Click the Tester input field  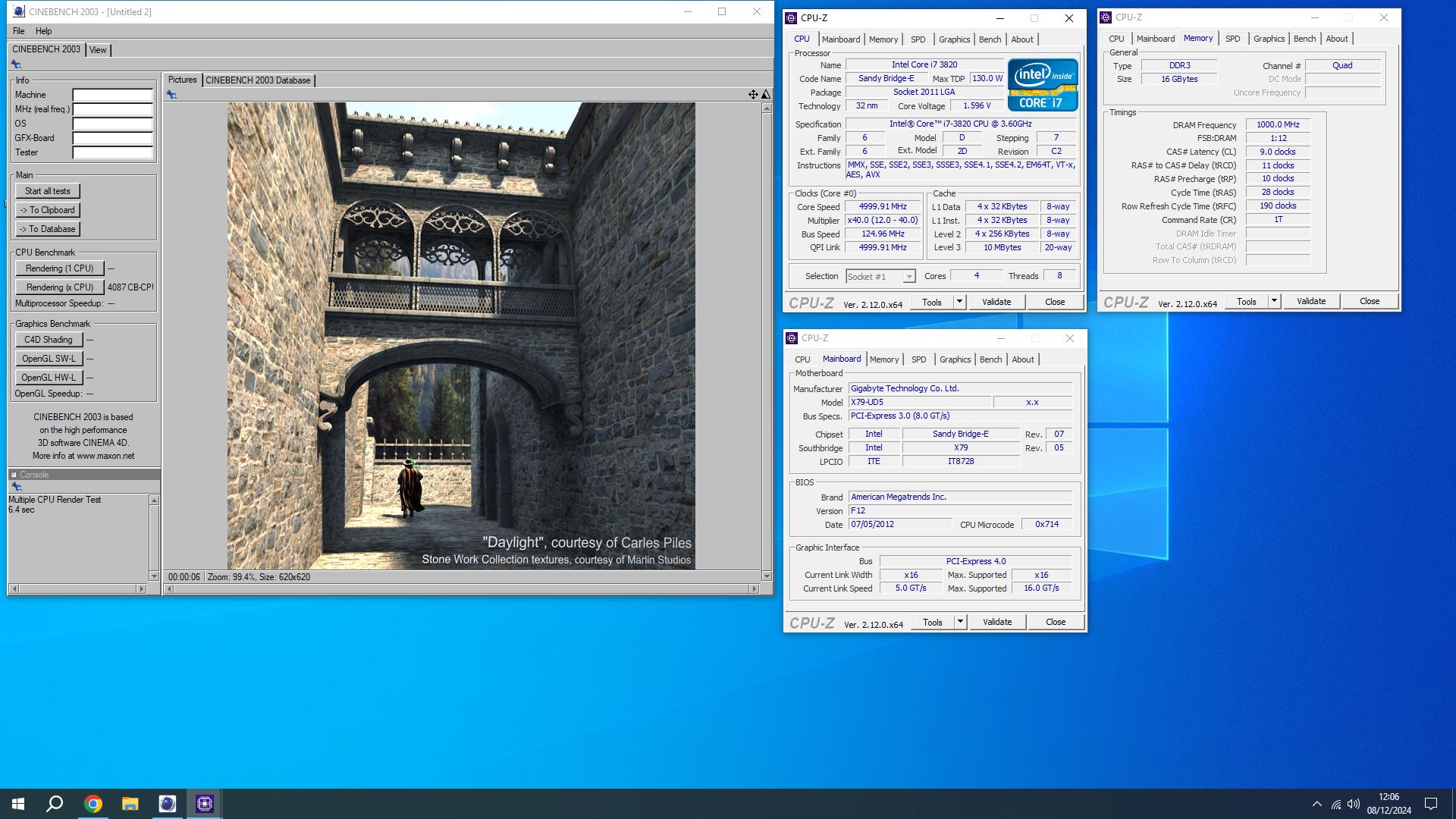click(x=112, y=152)
